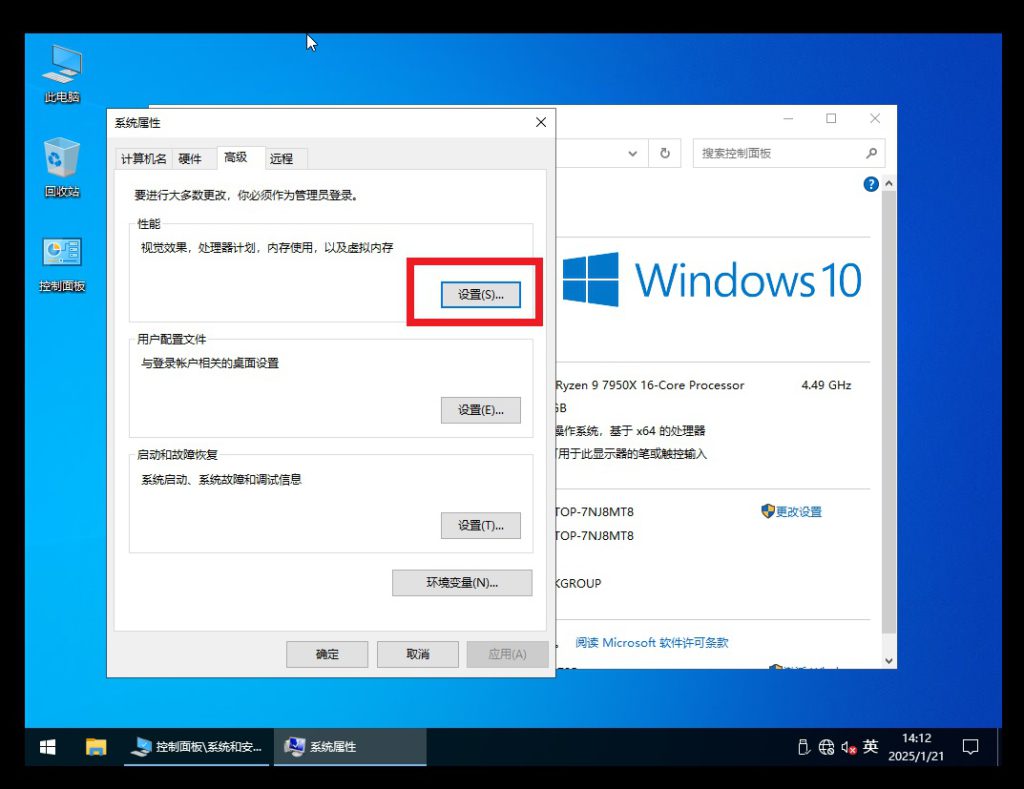Click the scrollbar down arrow
1024x789 pixels.
pos(888,660)
